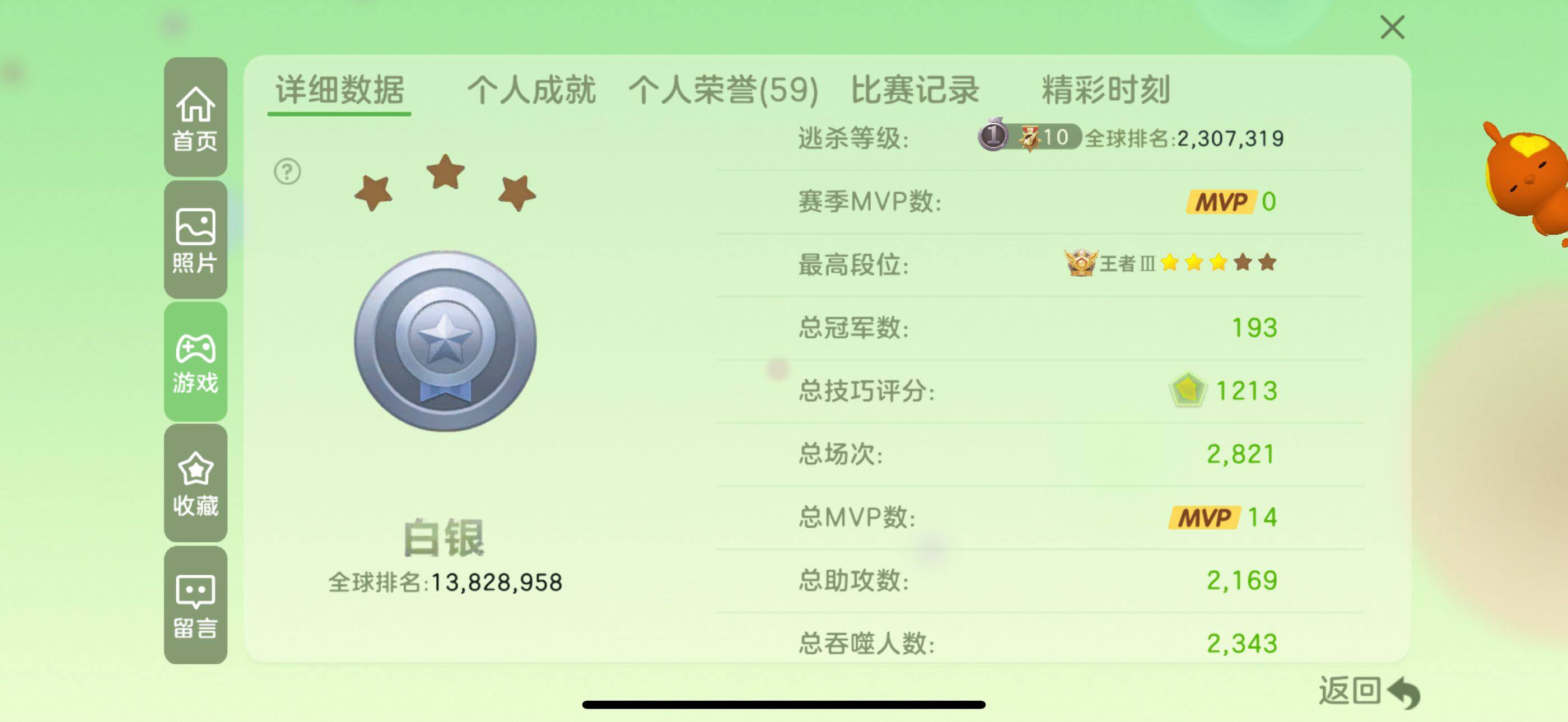Open the 留言 messages chat button
Viewport: 1568px width, 722px height.
(195, 605)
